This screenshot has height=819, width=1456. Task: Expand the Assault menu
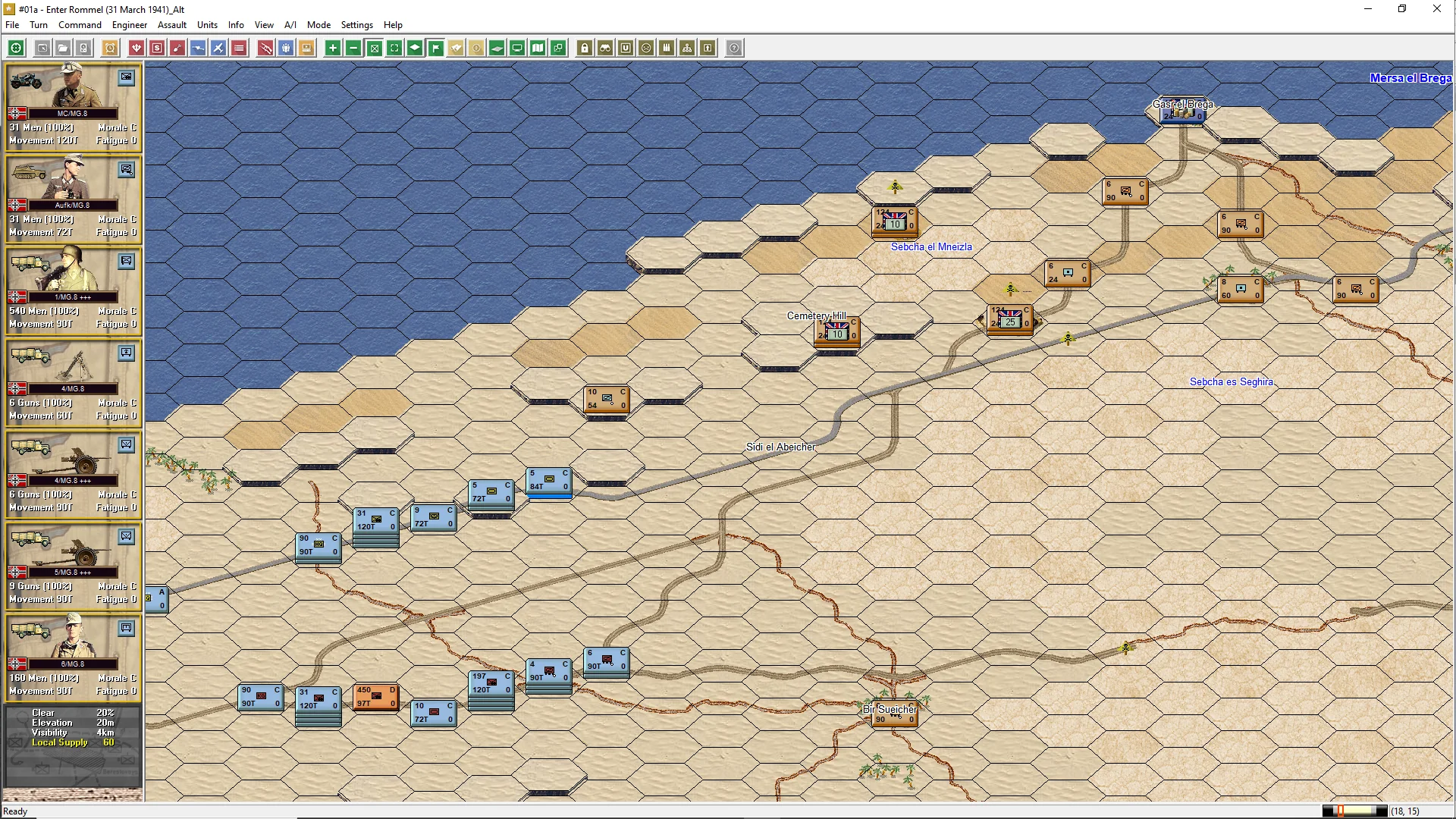click(172, 25)
